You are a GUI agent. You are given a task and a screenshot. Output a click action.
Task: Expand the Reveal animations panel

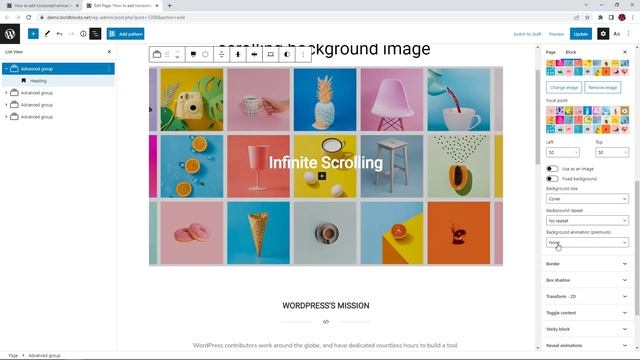(587, 345)
